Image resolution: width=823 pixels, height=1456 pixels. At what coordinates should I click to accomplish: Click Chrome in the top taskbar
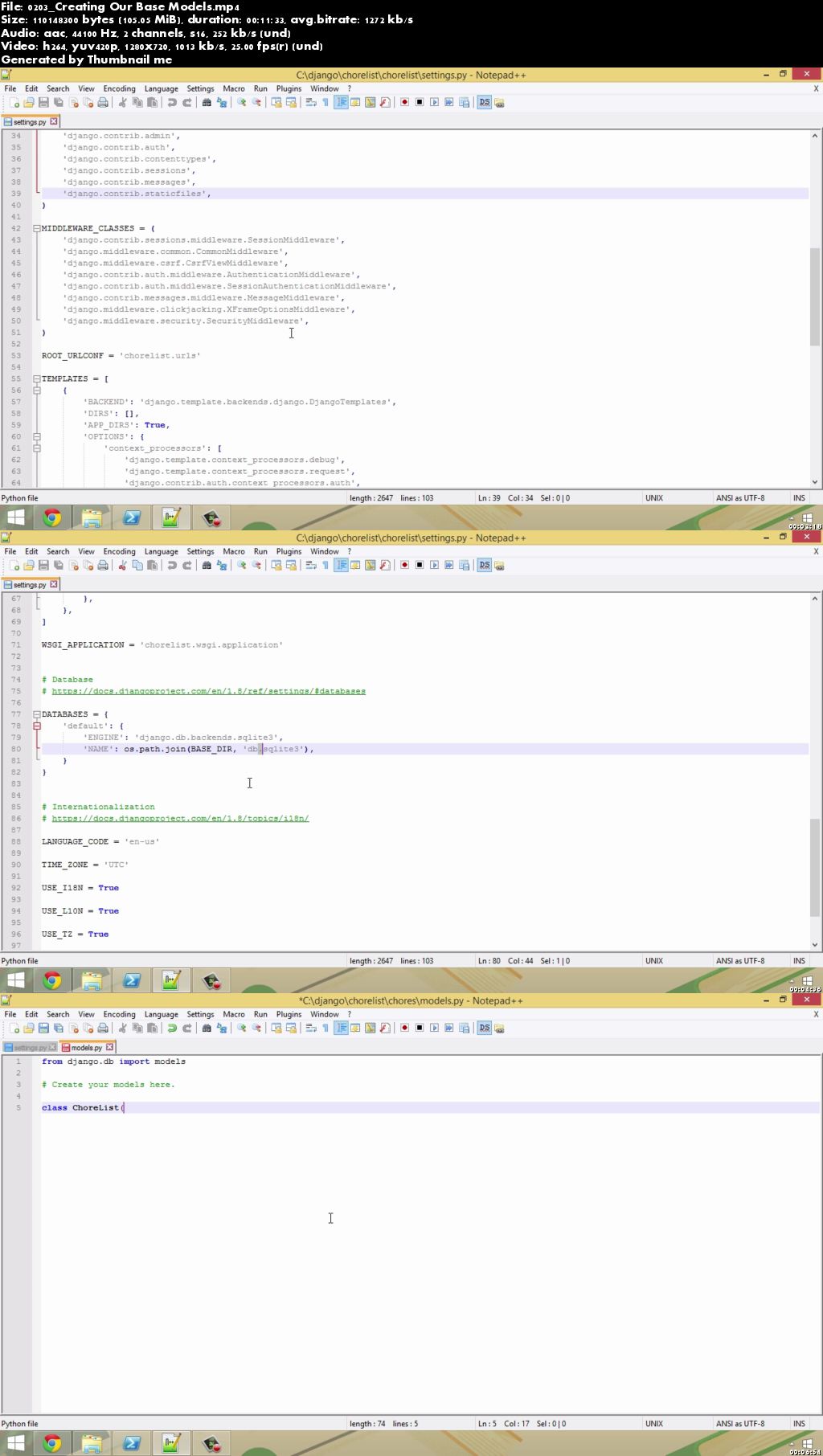(x=52, y=518)
